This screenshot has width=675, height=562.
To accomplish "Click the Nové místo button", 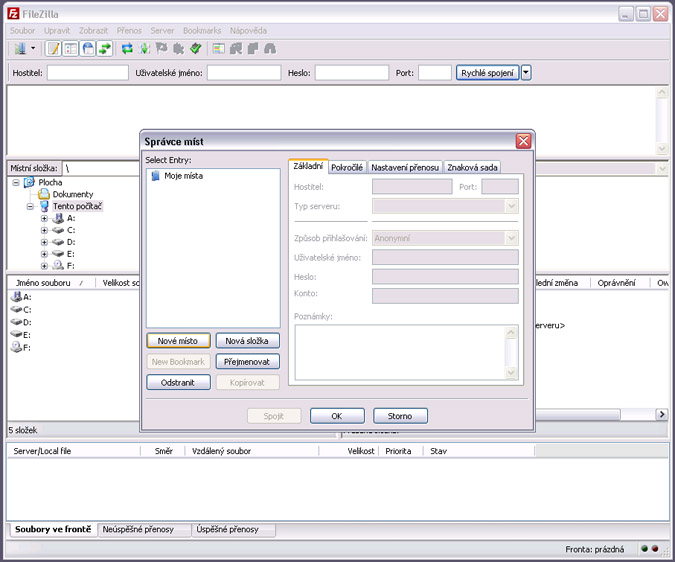I will coord(178,341).
